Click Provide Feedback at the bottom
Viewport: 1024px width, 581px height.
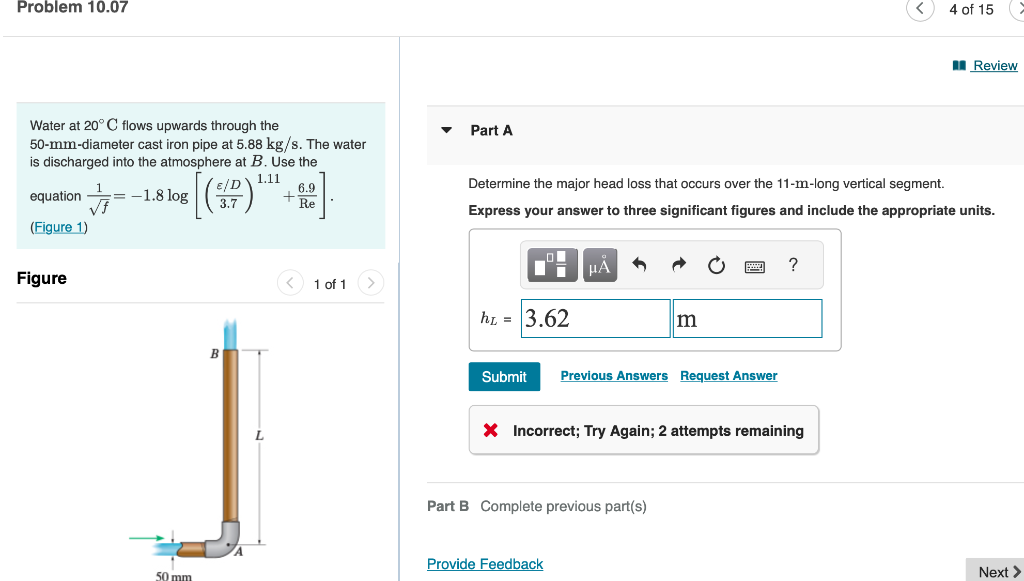tap(485, 563)
